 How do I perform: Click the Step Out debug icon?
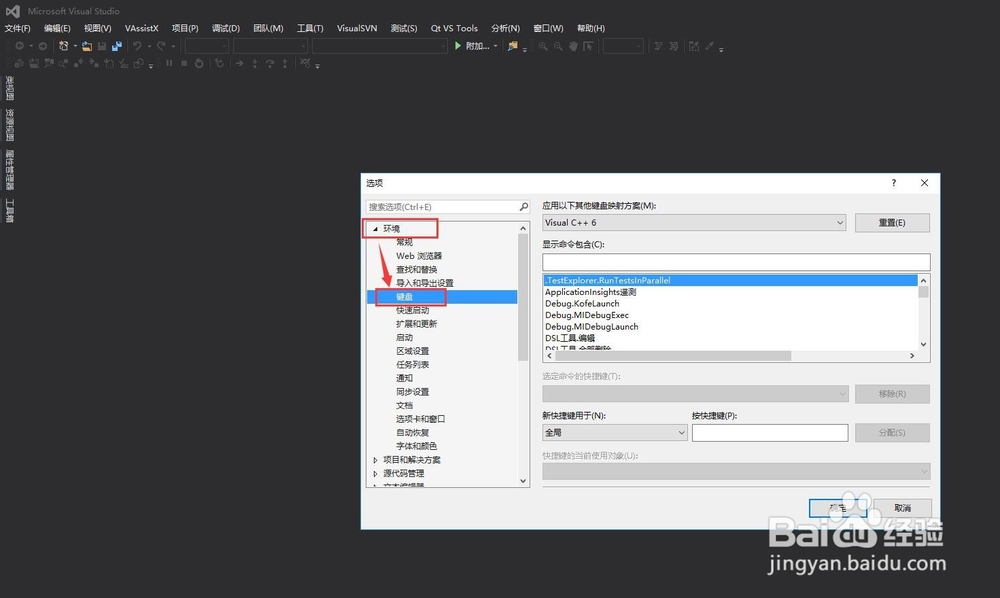pyautogui.click(x=285, y=63)
